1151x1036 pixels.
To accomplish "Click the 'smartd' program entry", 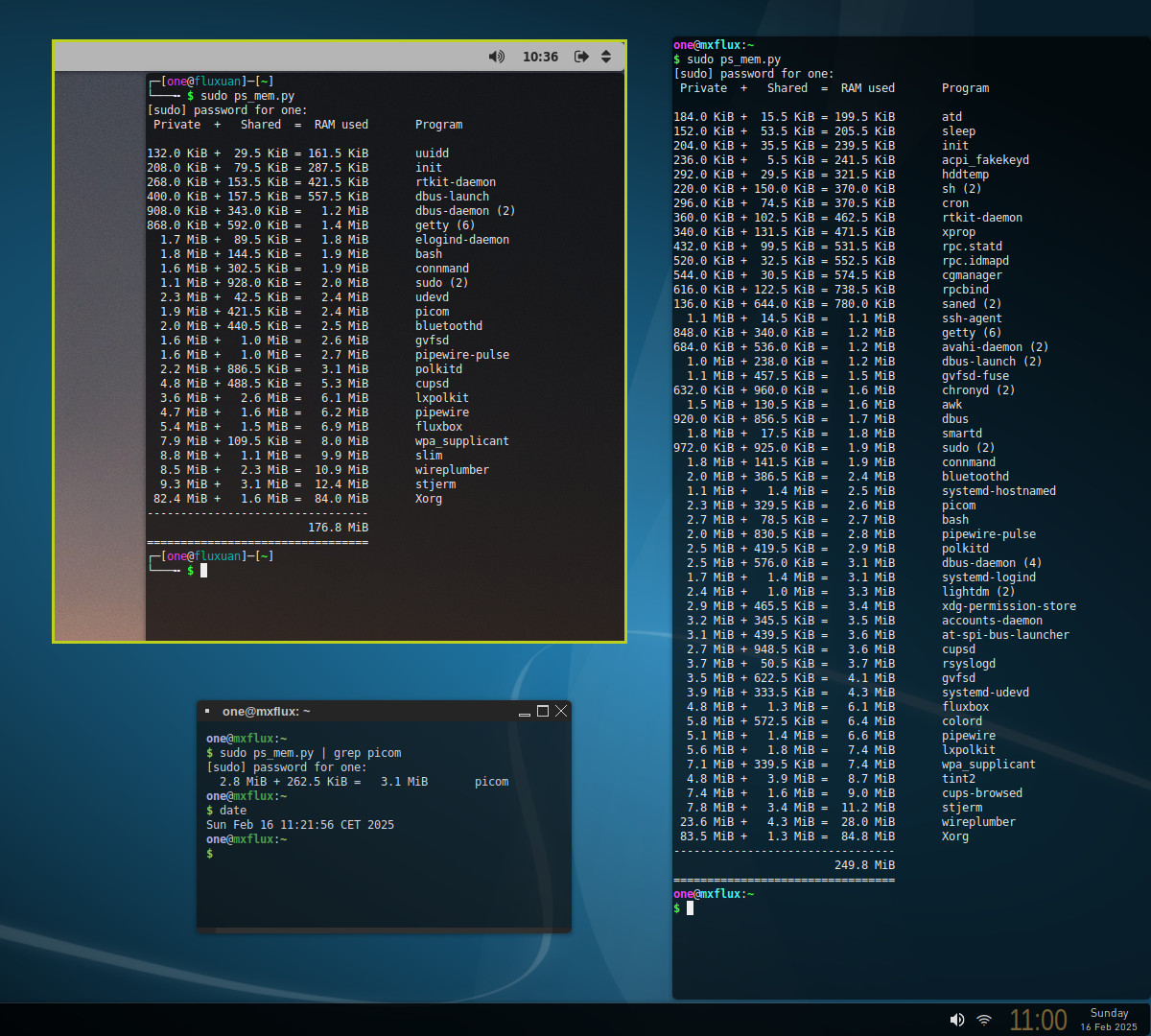I will (962, 434).
